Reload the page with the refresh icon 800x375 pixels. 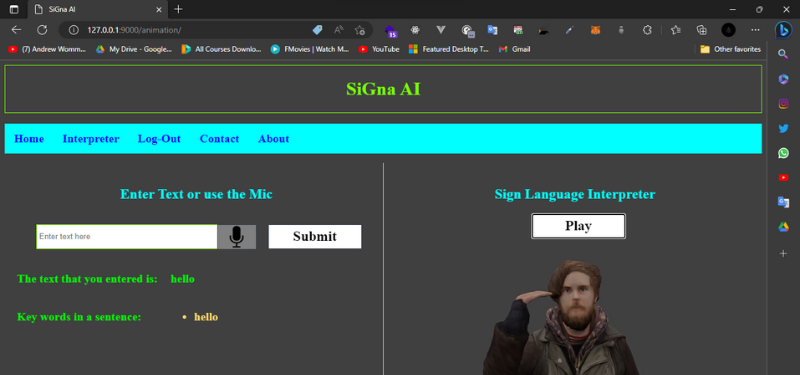42,30
